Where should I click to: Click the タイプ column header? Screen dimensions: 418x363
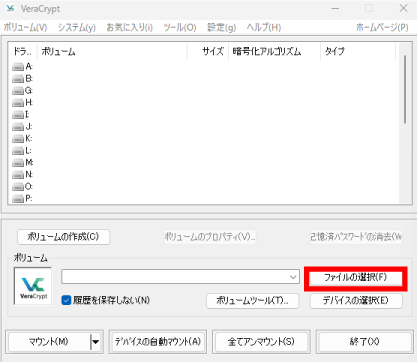click(358, 52)
